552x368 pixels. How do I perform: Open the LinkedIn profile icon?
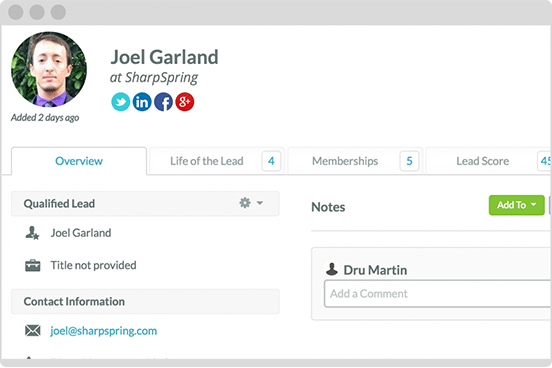[142, 102]
